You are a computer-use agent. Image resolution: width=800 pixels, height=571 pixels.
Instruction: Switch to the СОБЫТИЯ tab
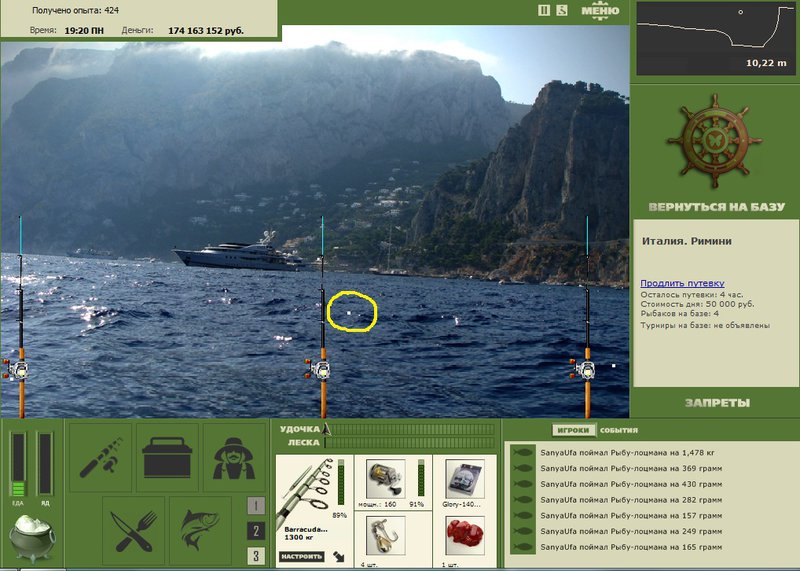(x=619, y=430)
